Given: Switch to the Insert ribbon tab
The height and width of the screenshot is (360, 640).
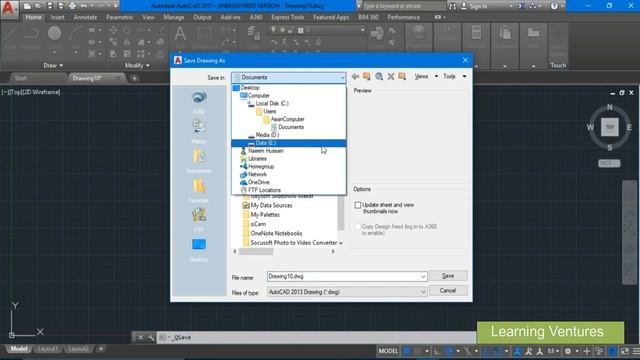Looking at the screenshot, I should click(58, 17).
